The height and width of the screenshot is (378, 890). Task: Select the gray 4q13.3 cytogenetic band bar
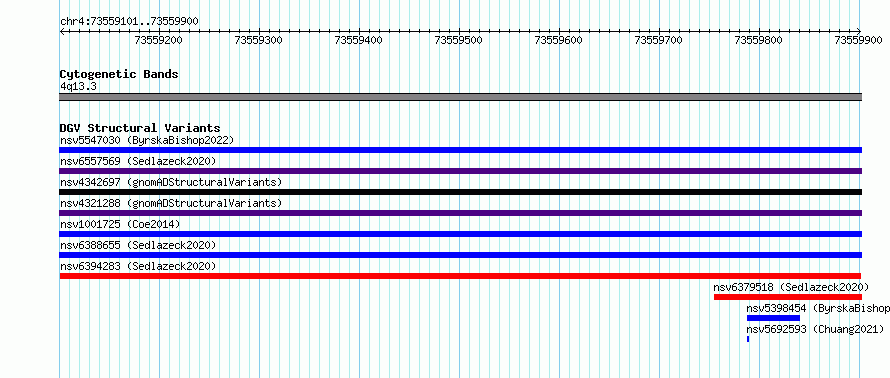[x=460, y=97]
